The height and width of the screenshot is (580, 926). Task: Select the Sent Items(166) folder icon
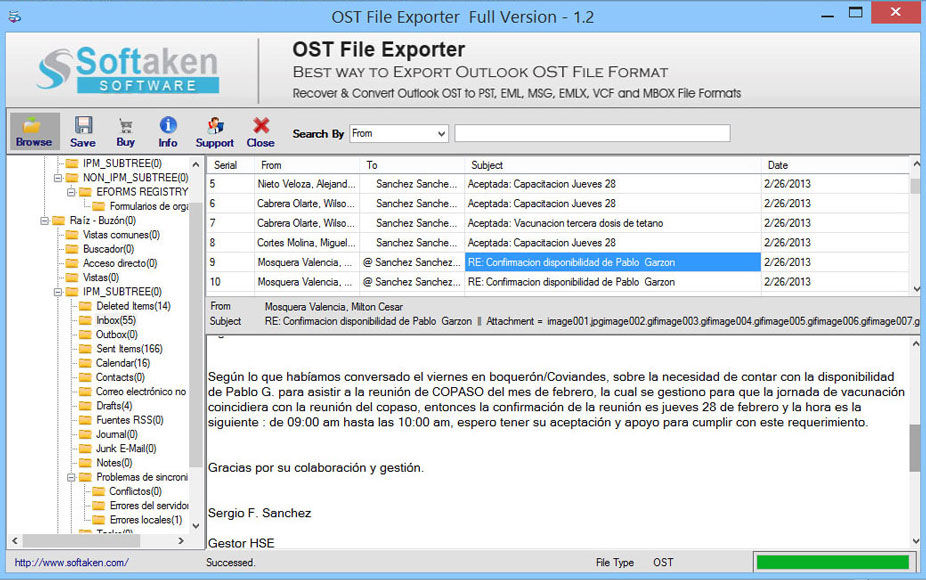[x=86, y=348]
